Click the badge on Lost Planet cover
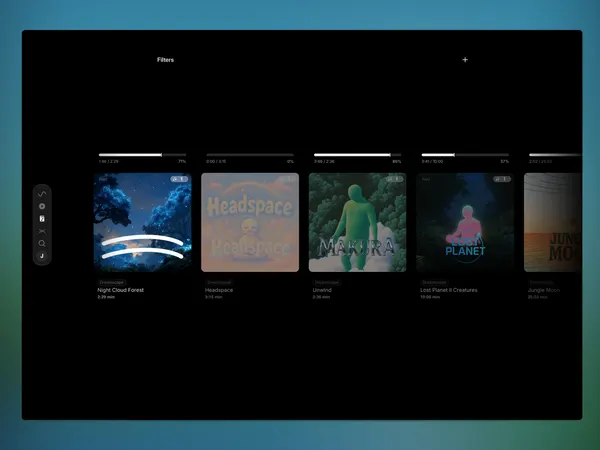 (502, 179)
